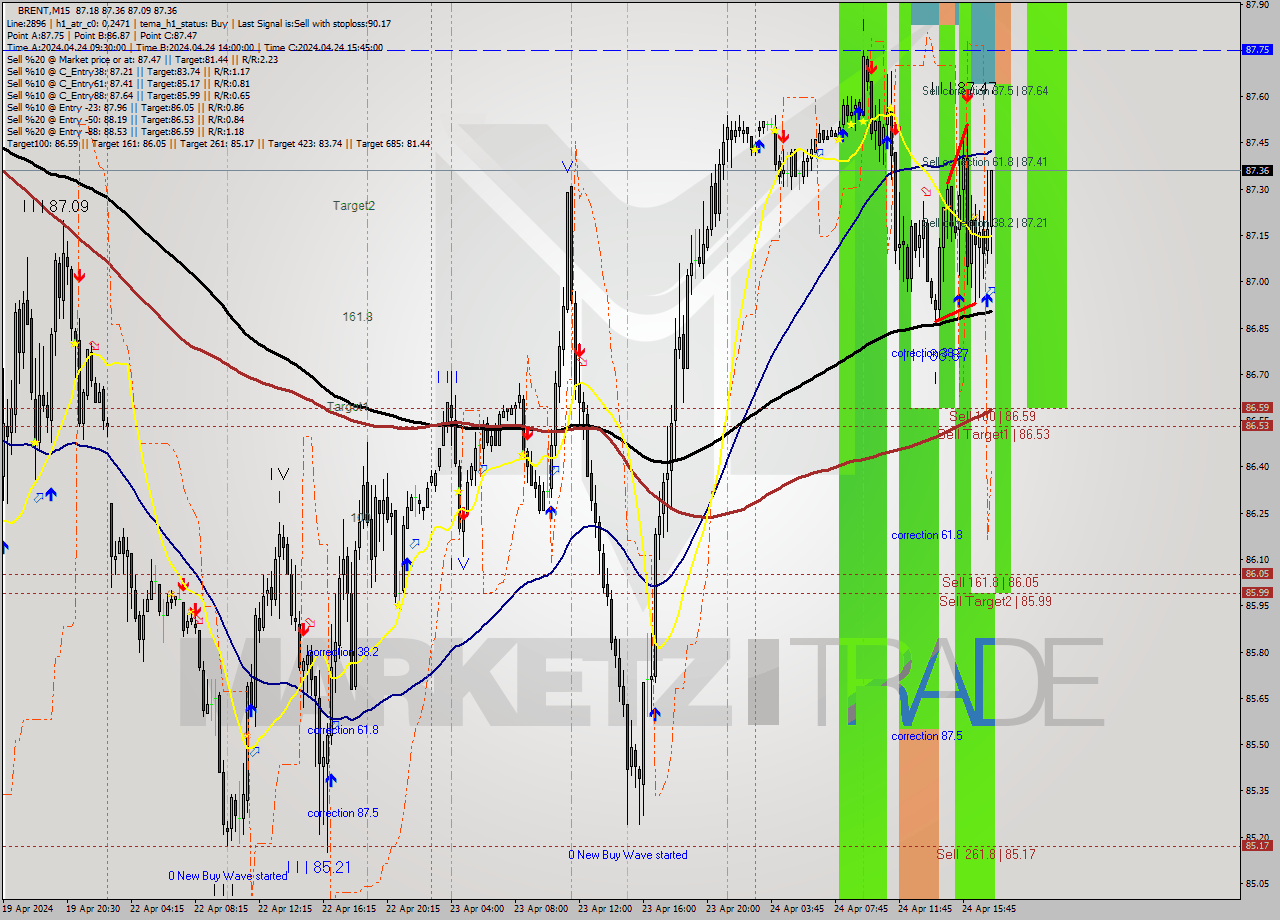Click the 86.25 price scale value

click(x=1257, y=513)
